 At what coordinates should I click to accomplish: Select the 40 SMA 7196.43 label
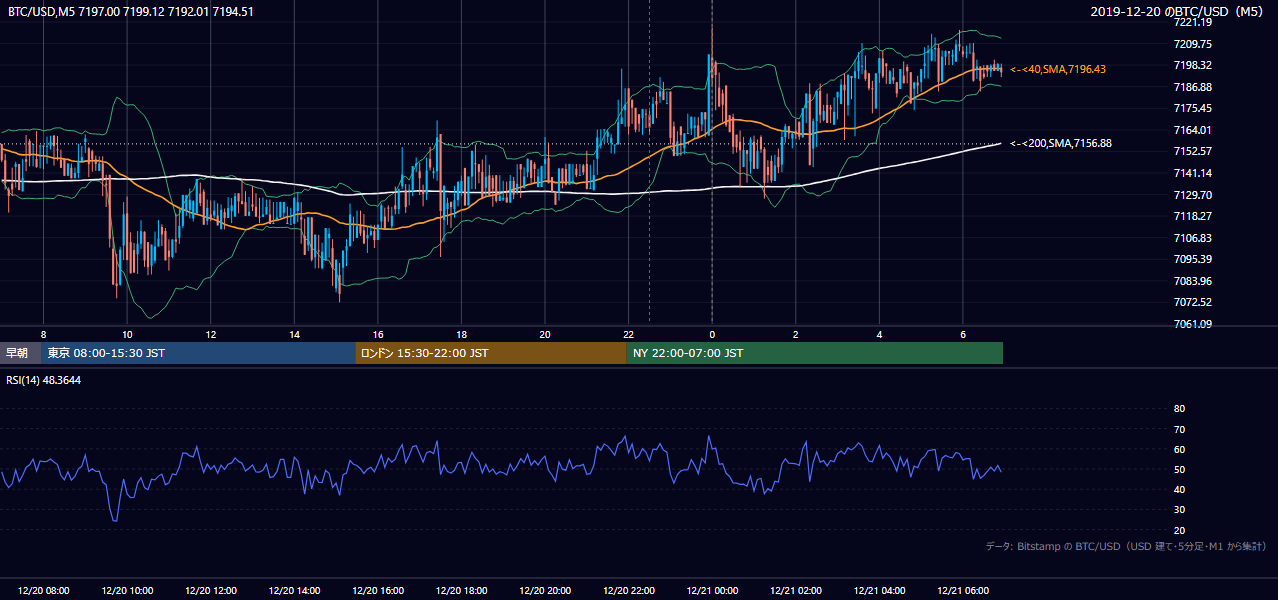tap(1058, 69)
